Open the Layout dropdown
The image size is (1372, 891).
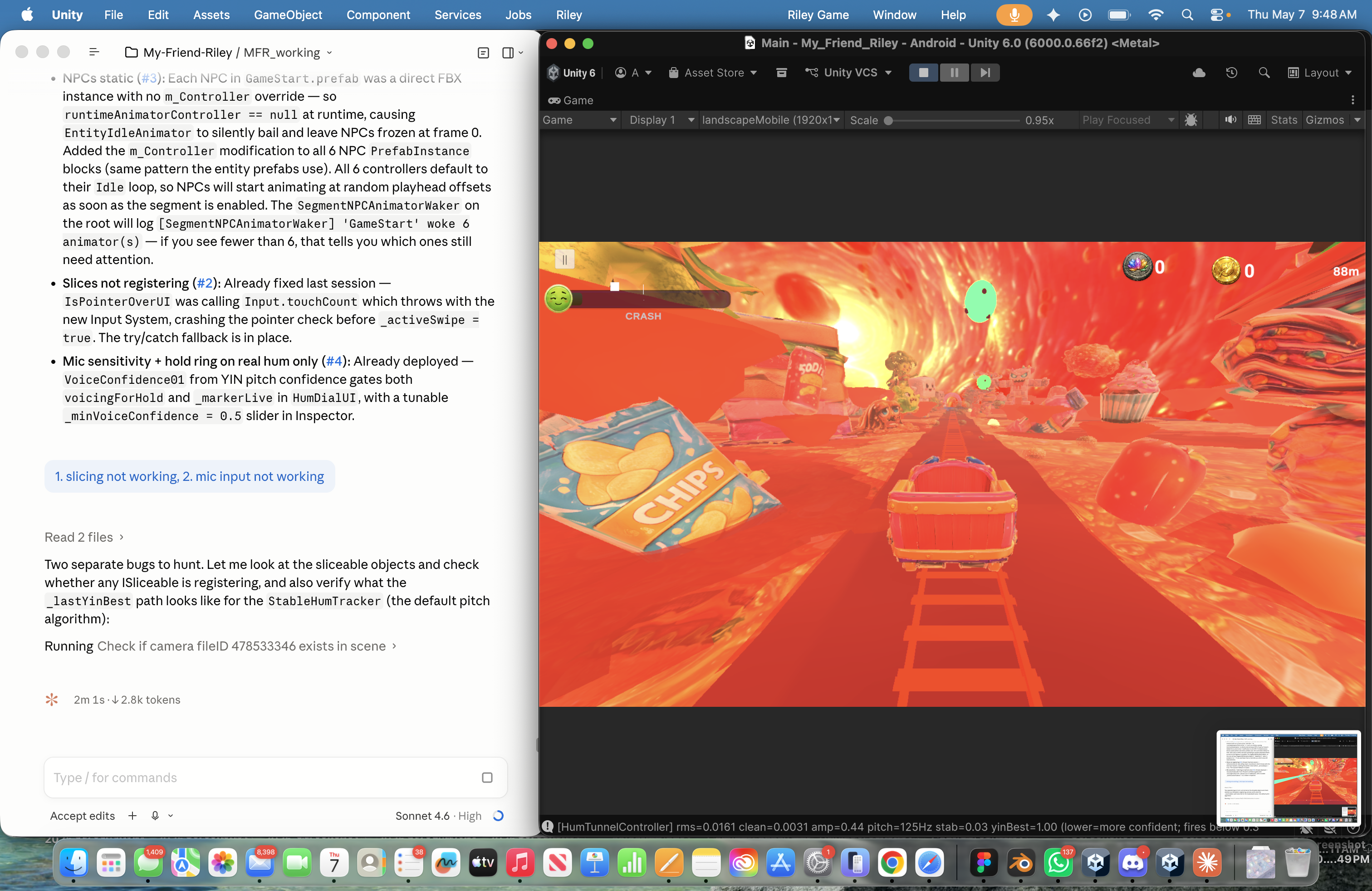[1319, 73]
